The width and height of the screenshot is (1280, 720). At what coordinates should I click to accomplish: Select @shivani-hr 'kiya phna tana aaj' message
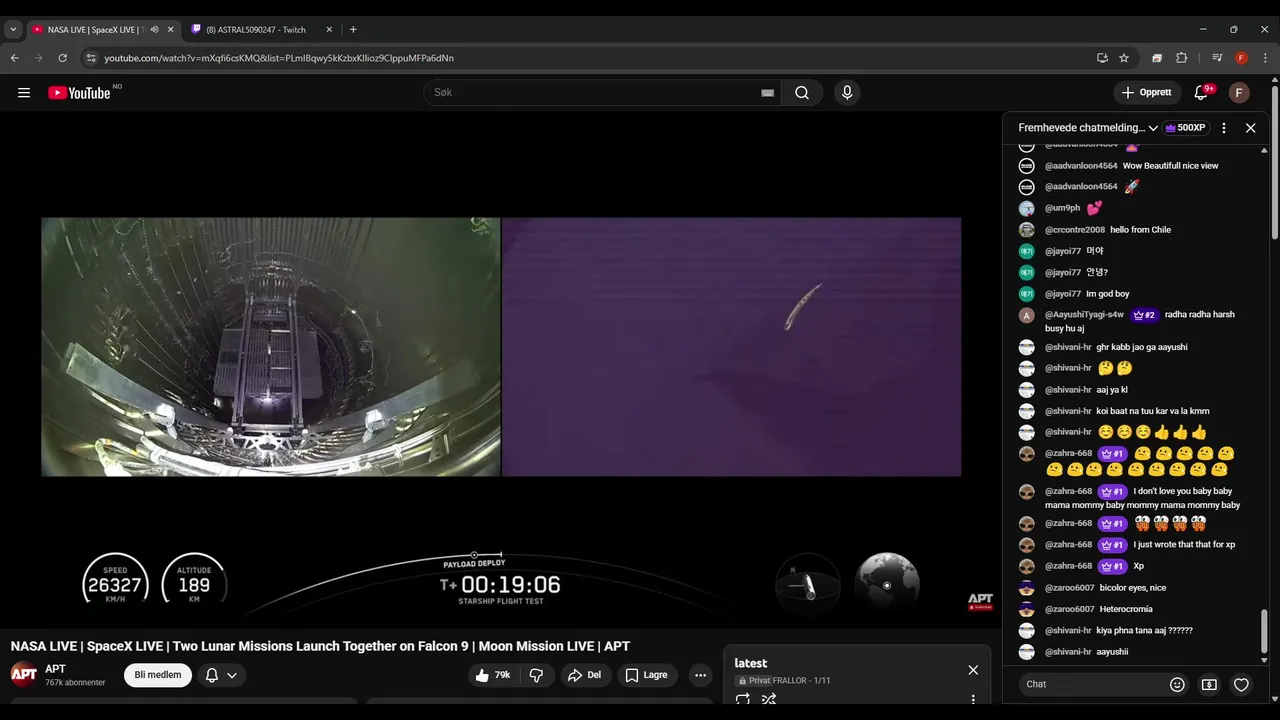click(1144, 631)
